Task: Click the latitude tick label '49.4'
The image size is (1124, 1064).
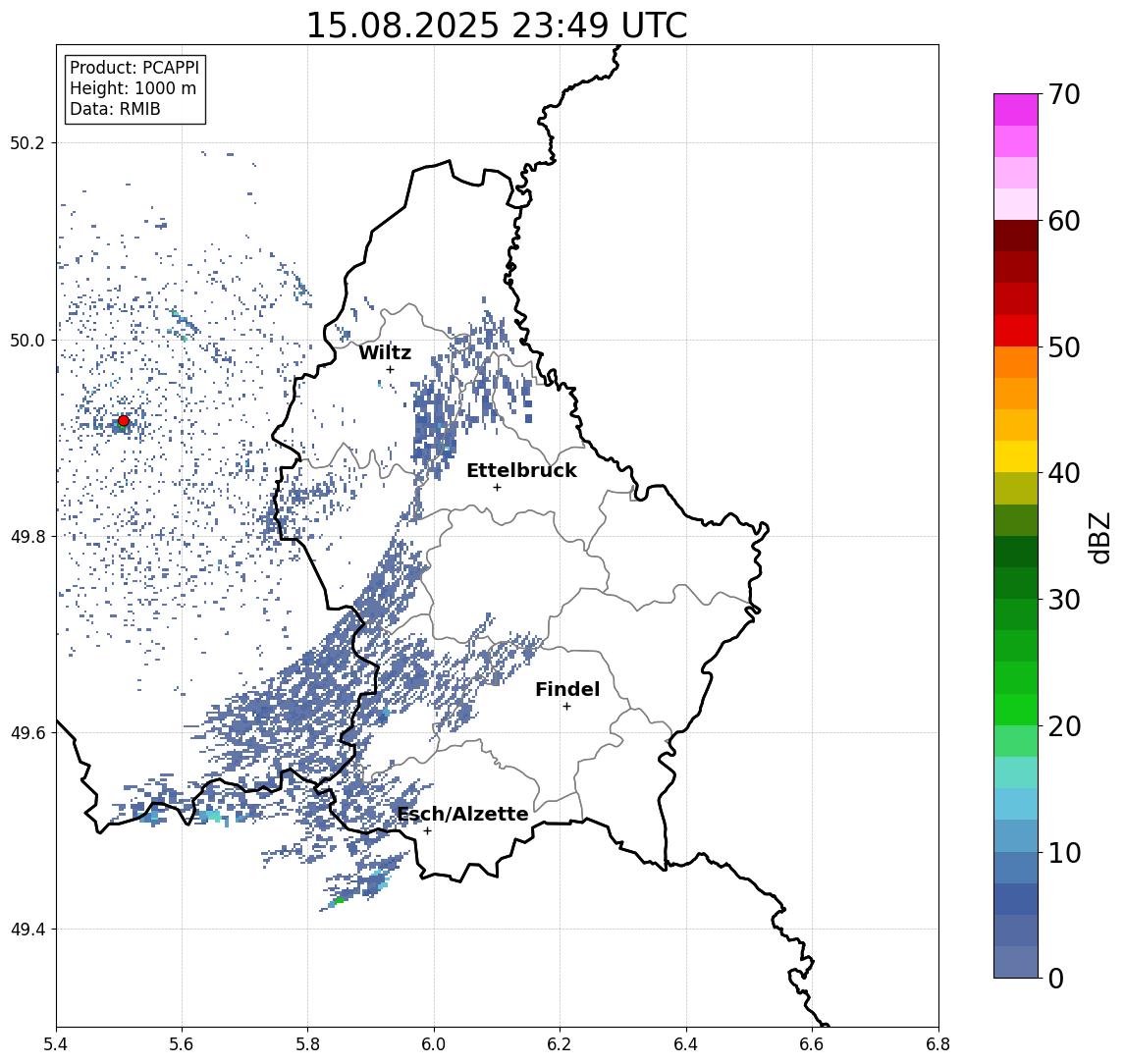Action: click(27, 930)
